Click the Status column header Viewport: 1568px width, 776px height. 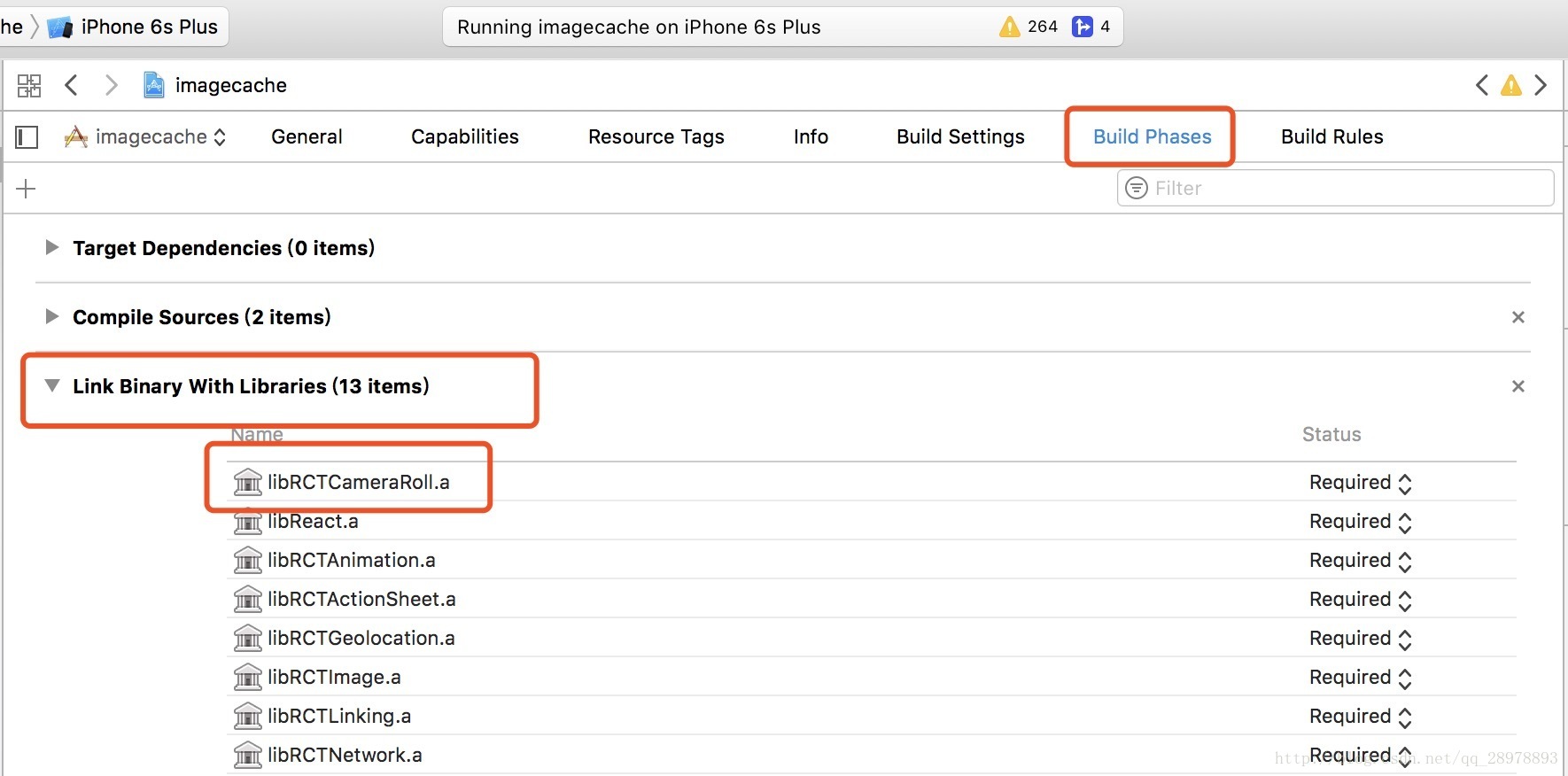click(x=1331, y=434)
